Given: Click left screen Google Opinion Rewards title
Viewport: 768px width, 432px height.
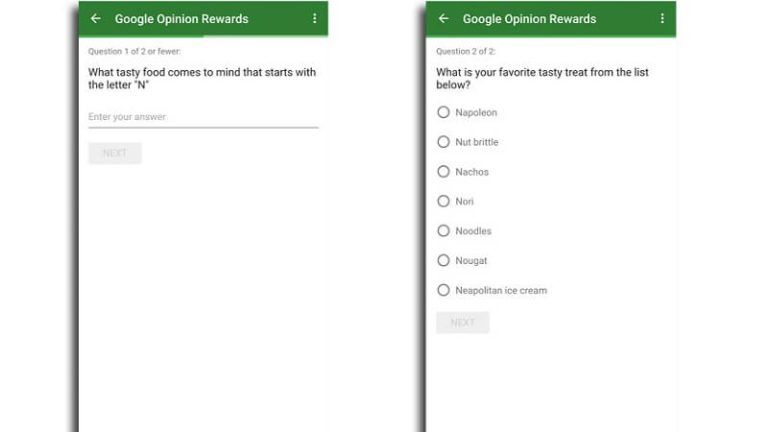Looking at the screenshot, I should pyautogui.click(x=182, y=19).
